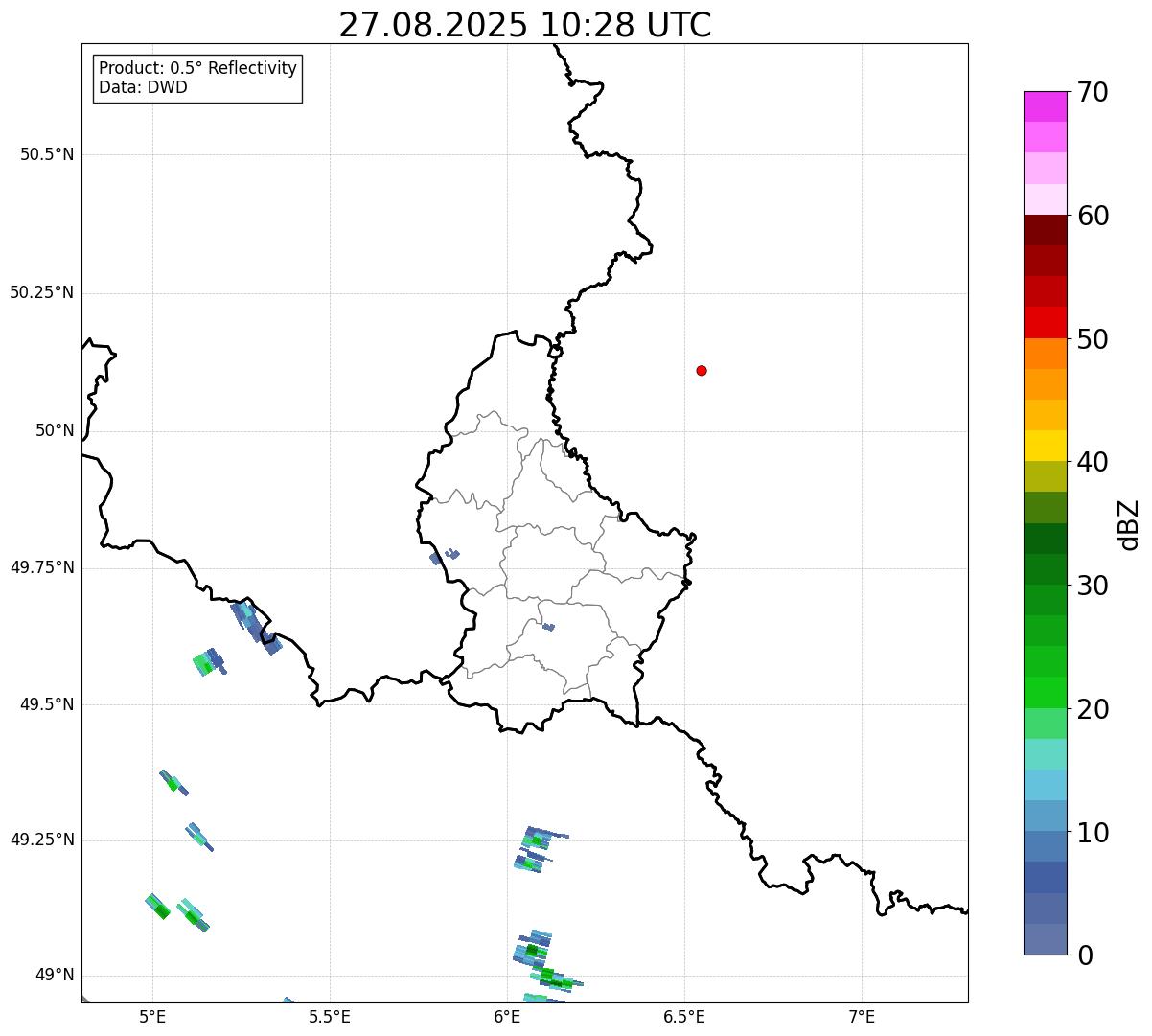Click the colorbar tick label 20

pos(1093,709)
